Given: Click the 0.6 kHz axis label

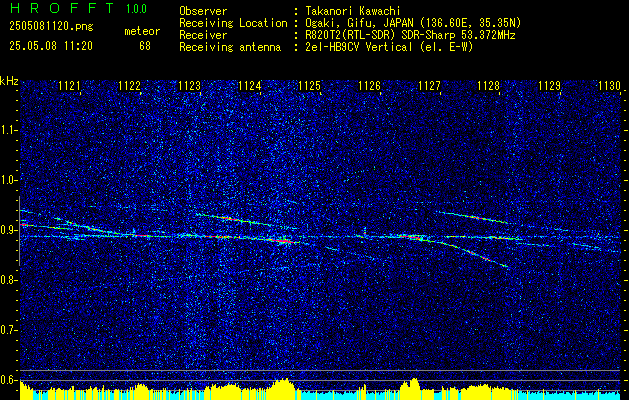Looking at the screenshot, I should click(x=8, y=380).
